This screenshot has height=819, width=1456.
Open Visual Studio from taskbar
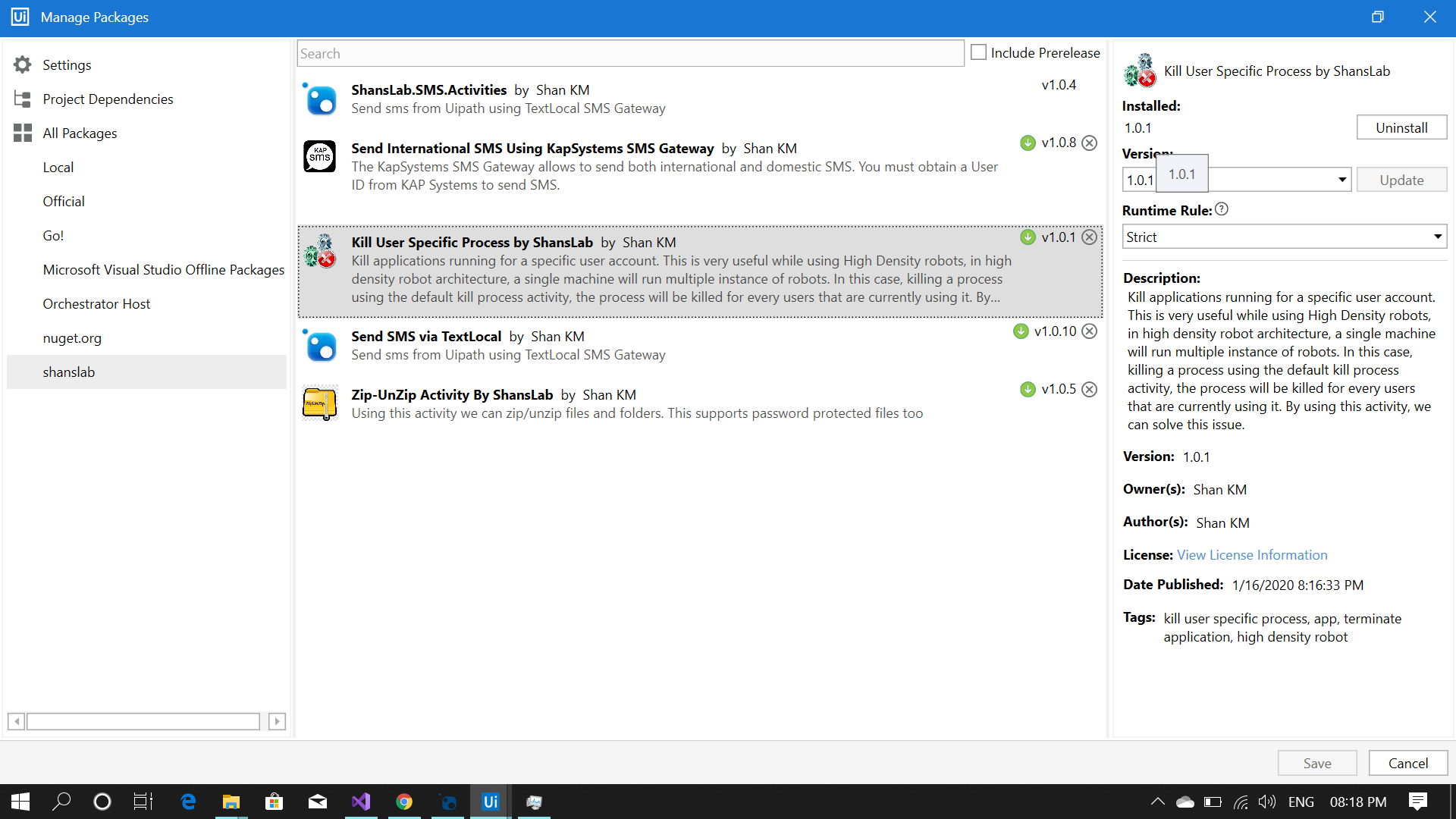tap(361, 802)
